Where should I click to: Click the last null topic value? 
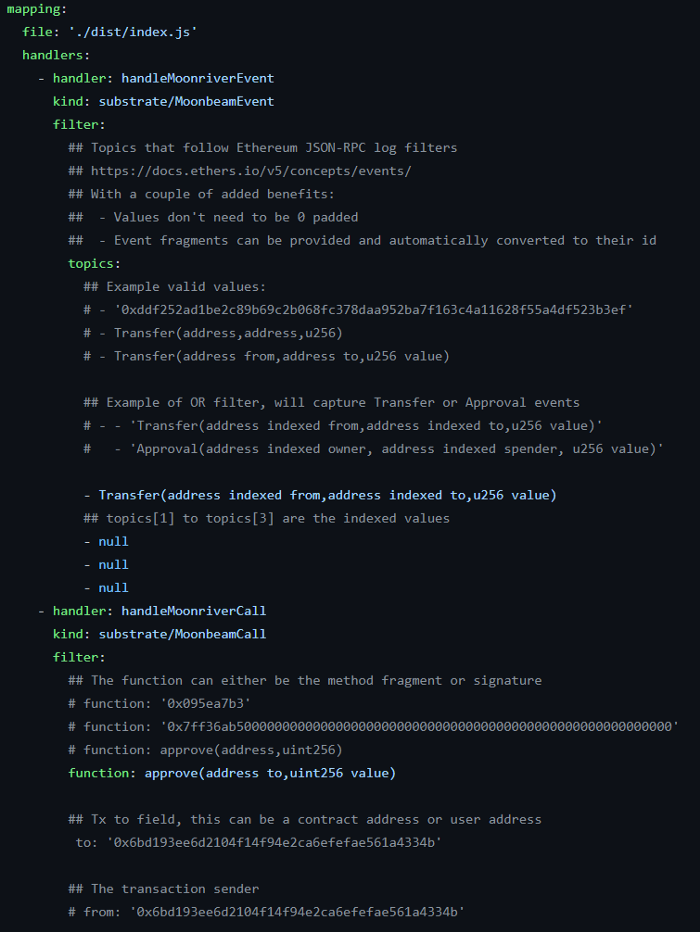point(113,588)
